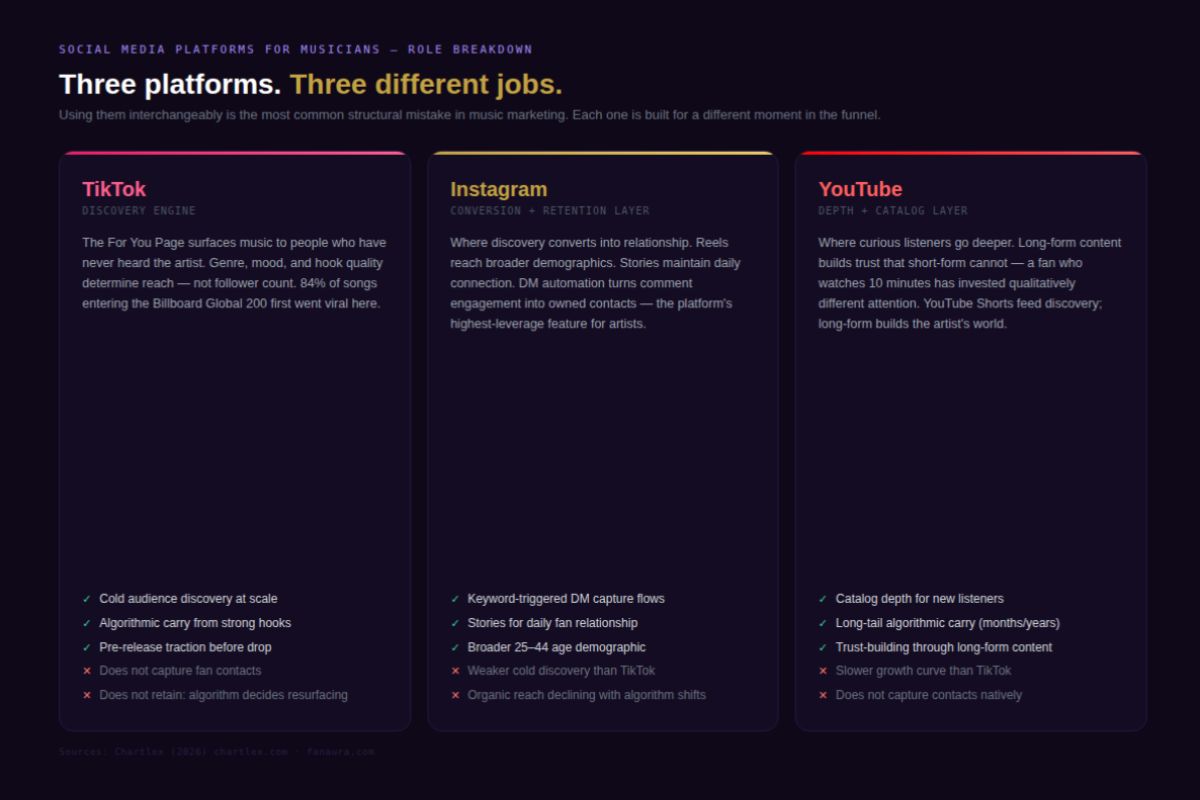Click checkmark beside 'Broader 25–44 age demographic'
Image resolution: width=1200 pixels, height=800 pixels.
click(x=455, y=647)
